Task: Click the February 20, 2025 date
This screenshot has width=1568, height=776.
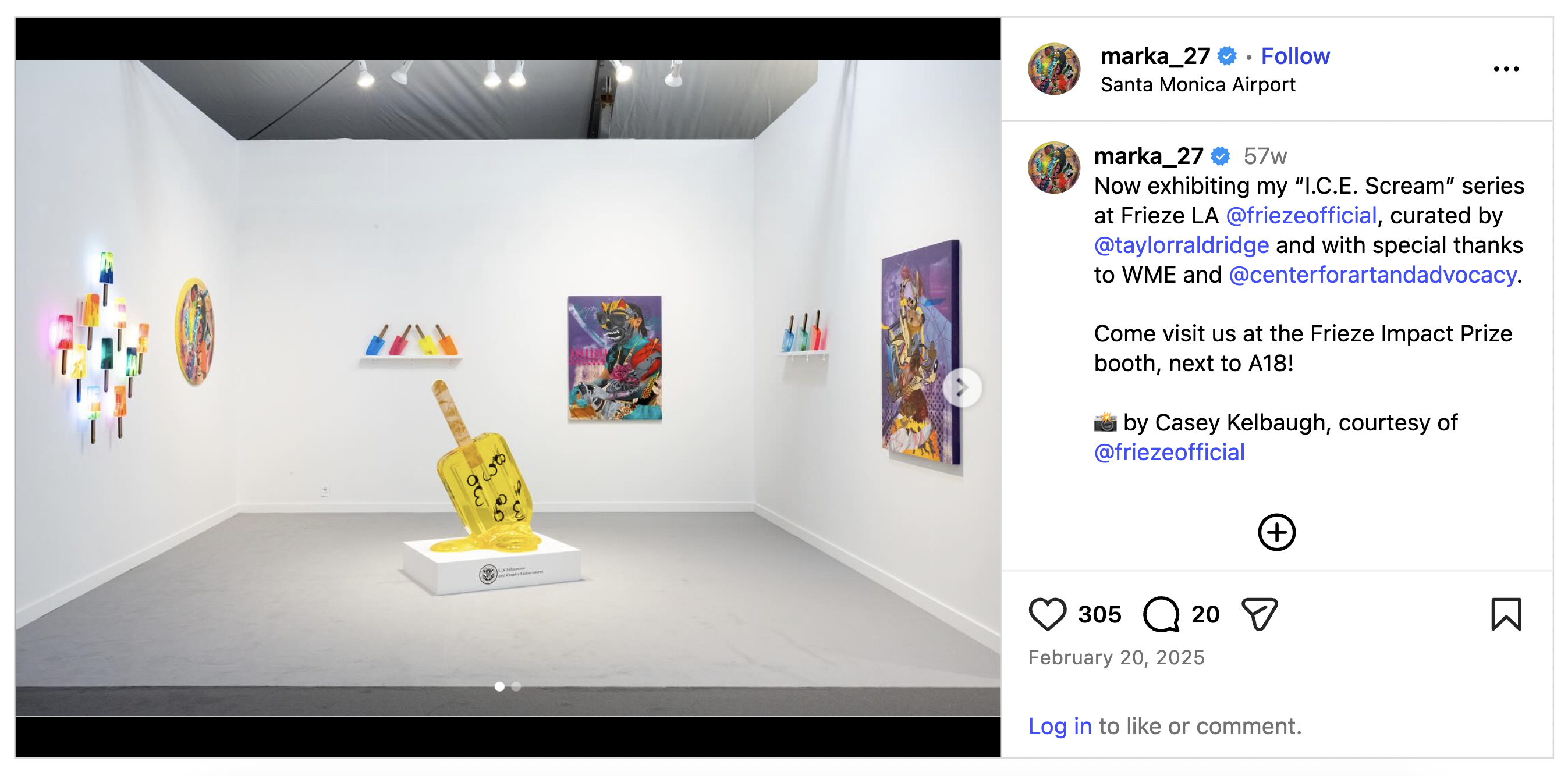Action: tap(1116, 657)
